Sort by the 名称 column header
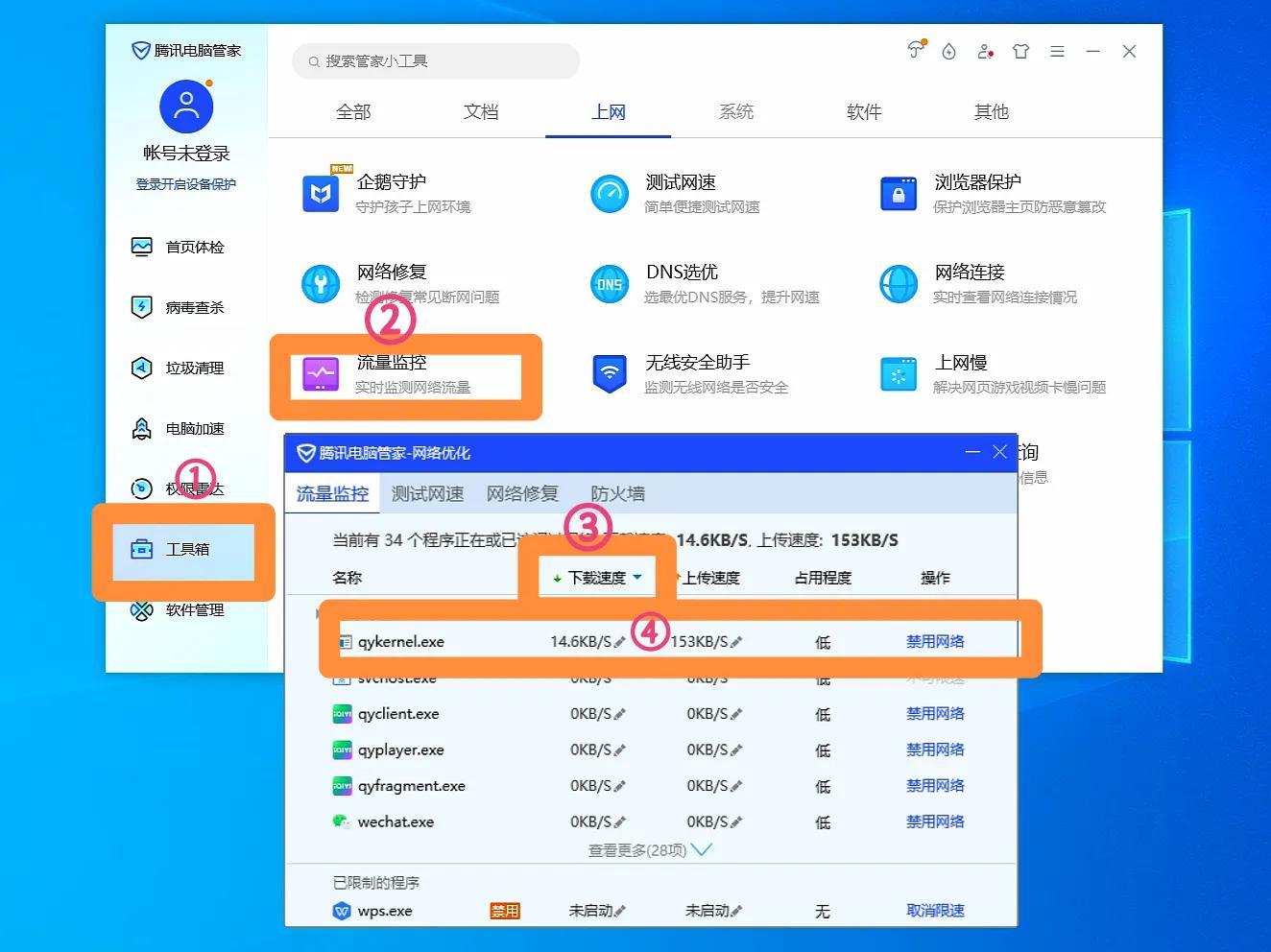1271x952 pixels. (x=347, y=578)
